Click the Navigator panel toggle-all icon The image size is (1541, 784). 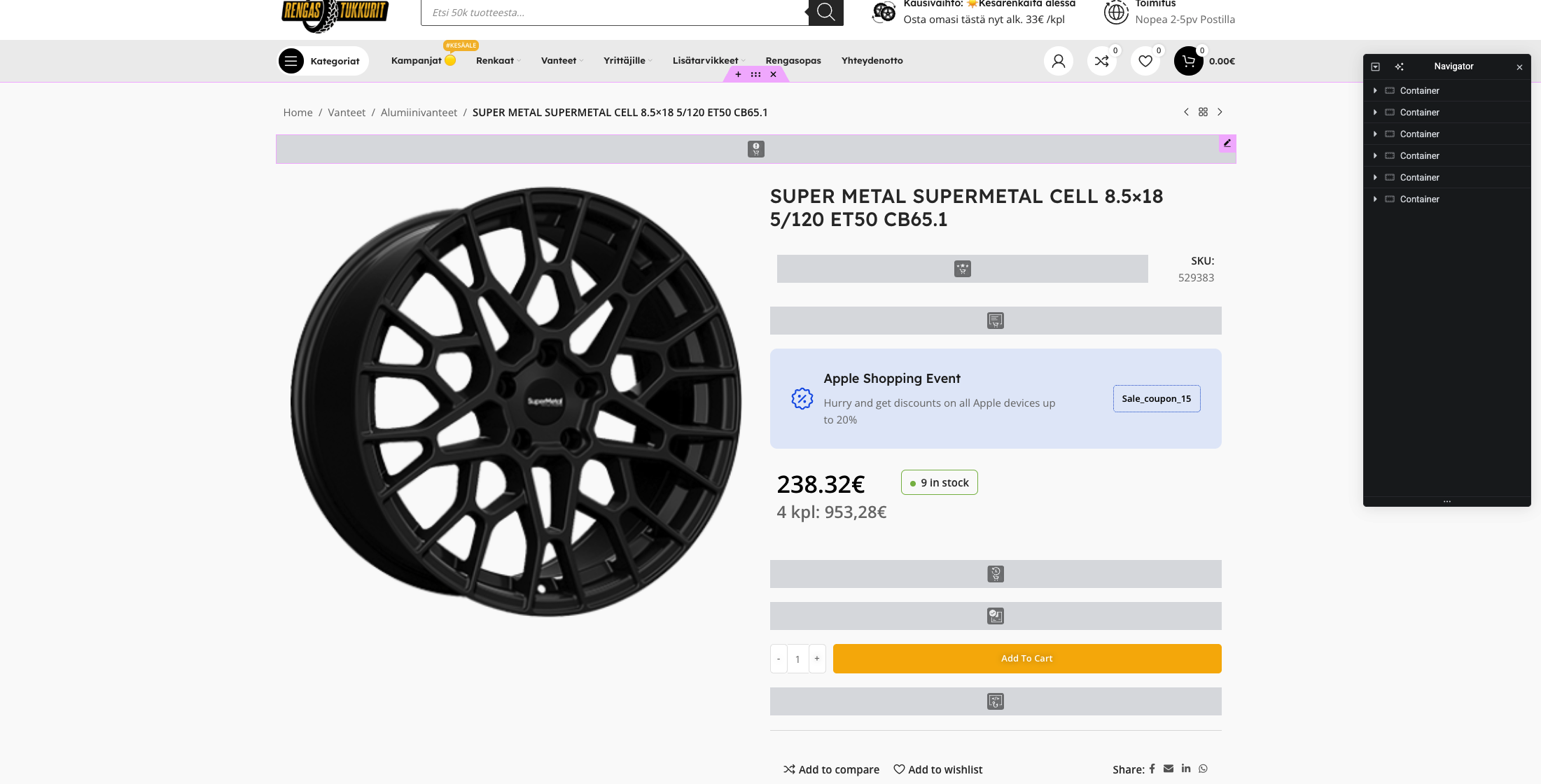pyautogui.click(x=1375, y=66)
